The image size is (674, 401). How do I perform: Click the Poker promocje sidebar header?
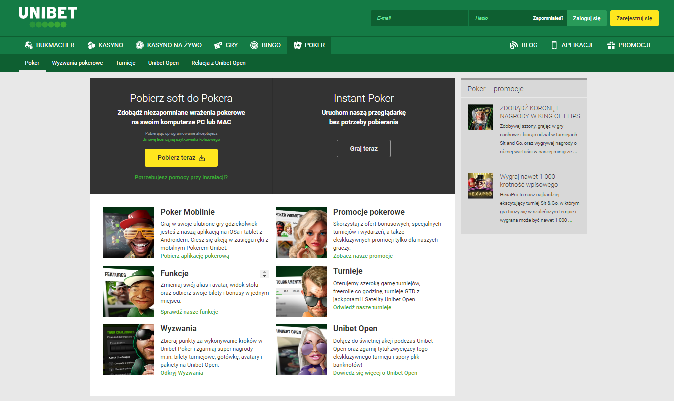(495, 89)
